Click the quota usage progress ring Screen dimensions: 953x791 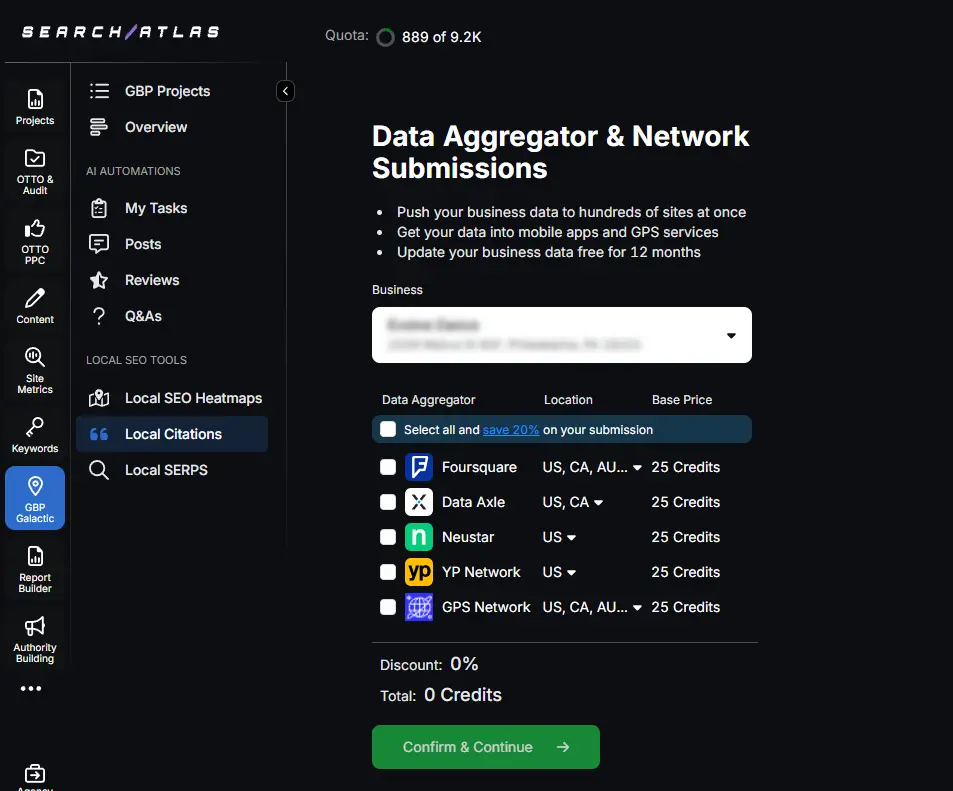click(385, 38)
